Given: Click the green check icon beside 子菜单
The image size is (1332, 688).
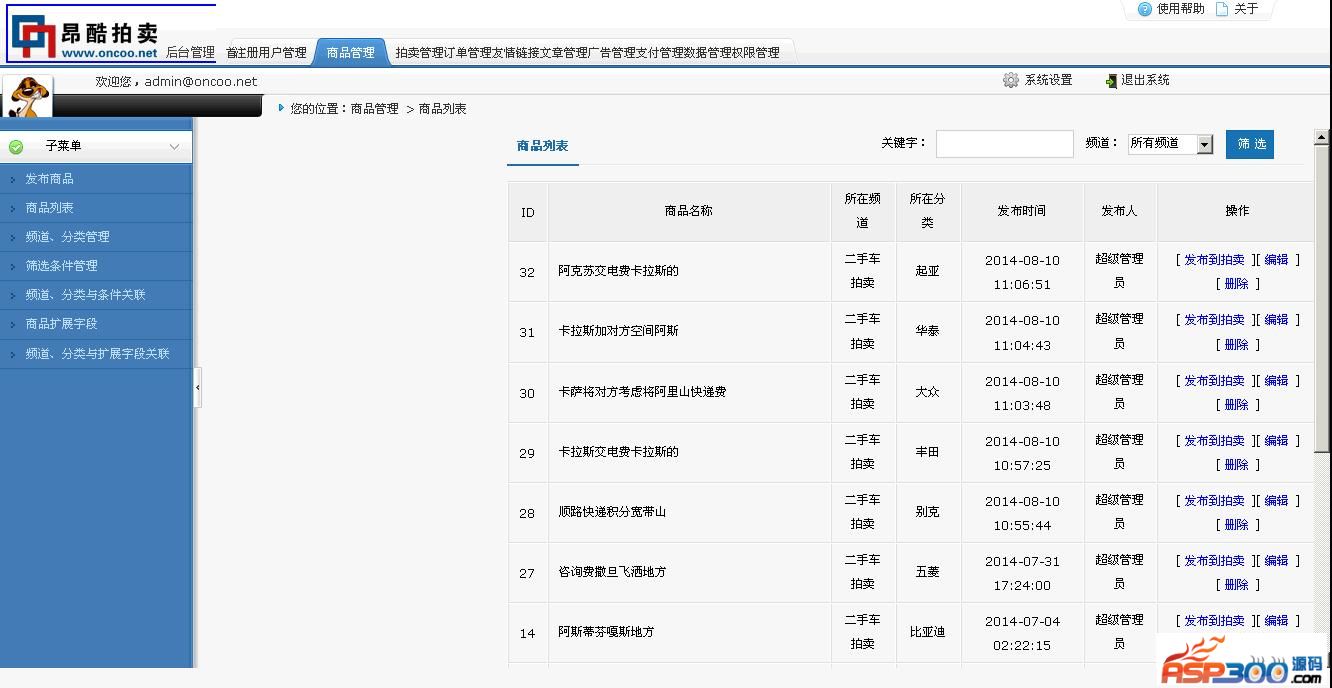Looking at the screenshot, I should [16, 147].
